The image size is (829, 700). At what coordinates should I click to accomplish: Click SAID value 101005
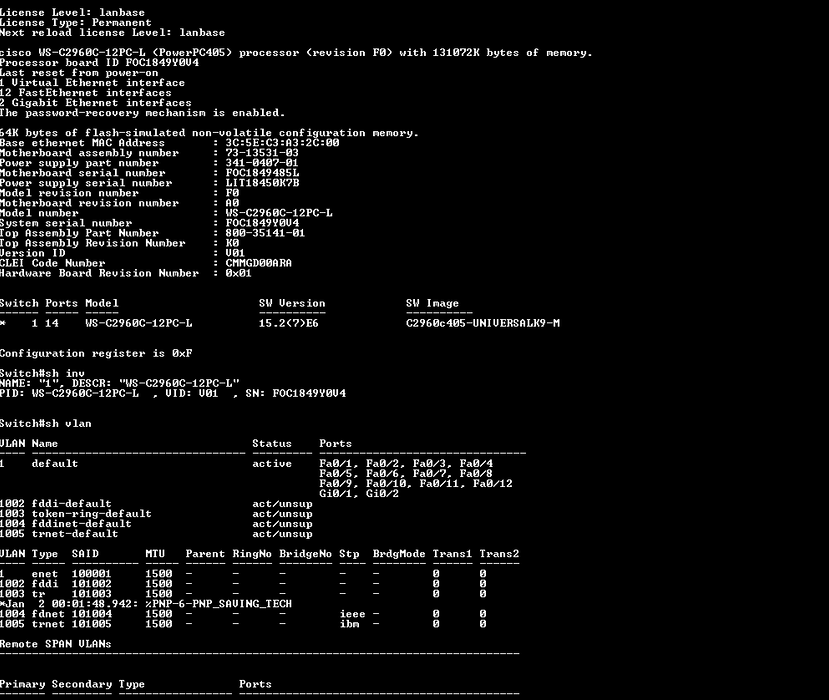point(91,624)
